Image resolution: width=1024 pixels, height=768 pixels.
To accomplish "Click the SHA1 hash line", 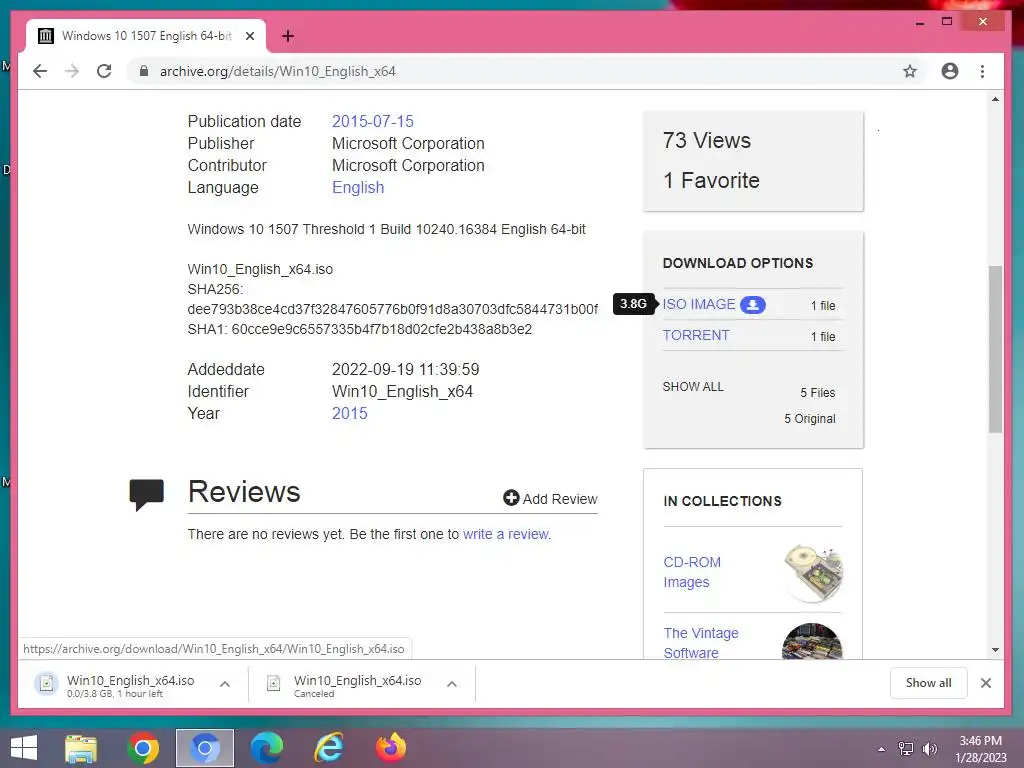I will click(x=359, y=329).
